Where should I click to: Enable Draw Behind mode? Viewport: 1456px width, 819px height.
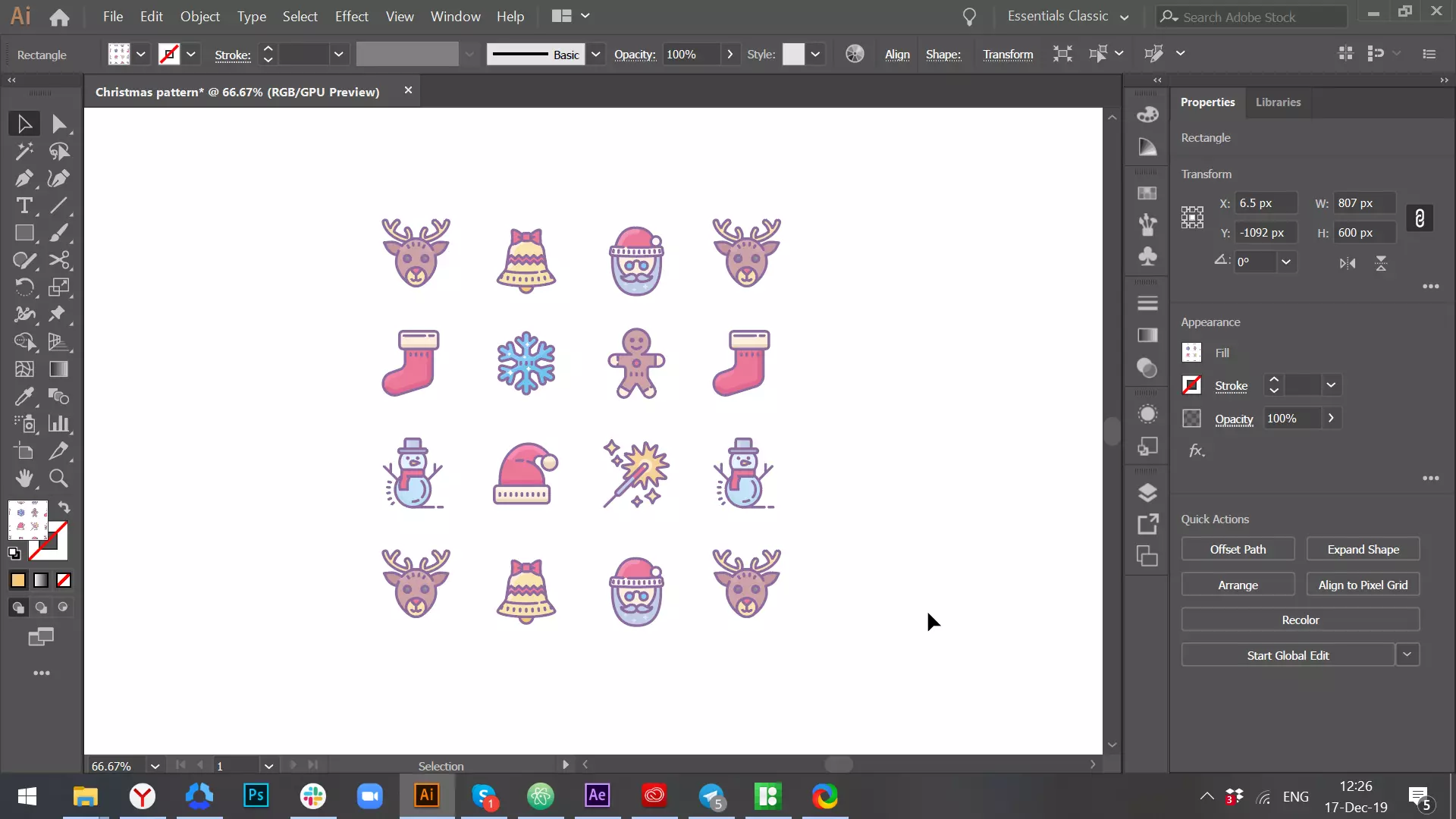pyautogui.click(x=41, y=607)
